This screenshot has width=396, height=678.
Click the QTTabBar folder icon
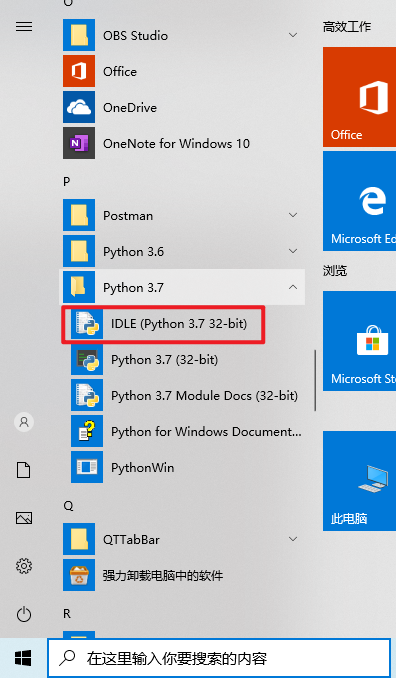(x=79, y=539)
